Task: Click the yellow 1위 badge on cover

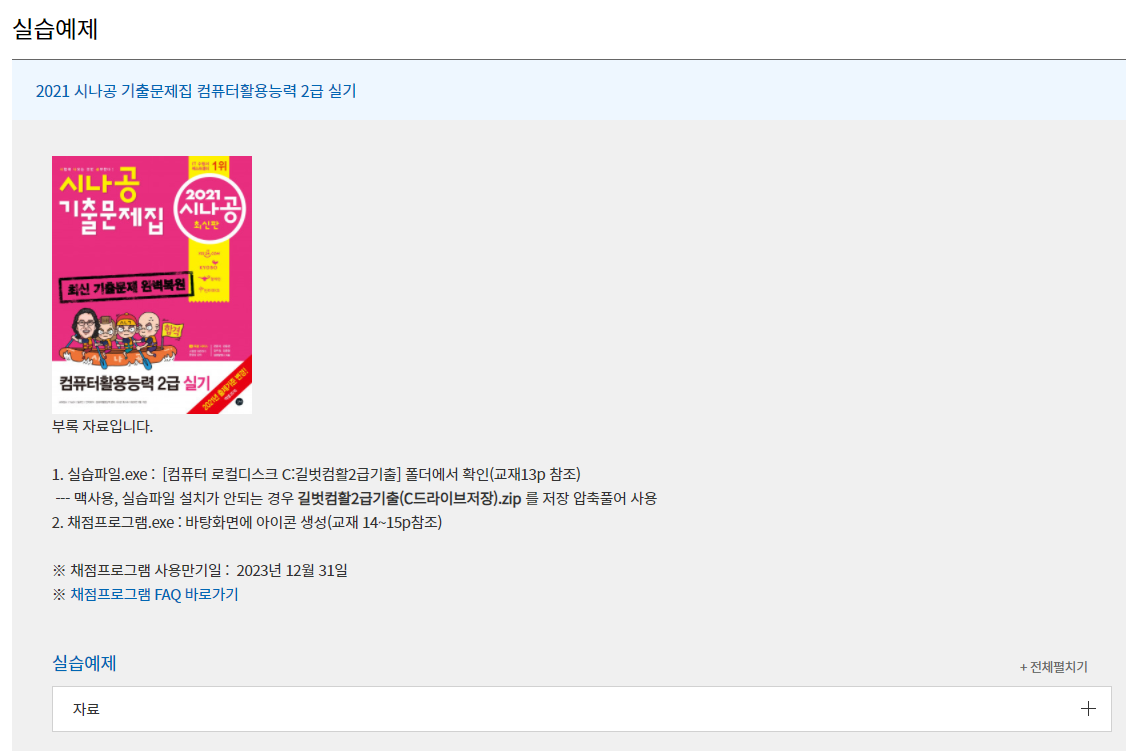Action: coord(210,165)
